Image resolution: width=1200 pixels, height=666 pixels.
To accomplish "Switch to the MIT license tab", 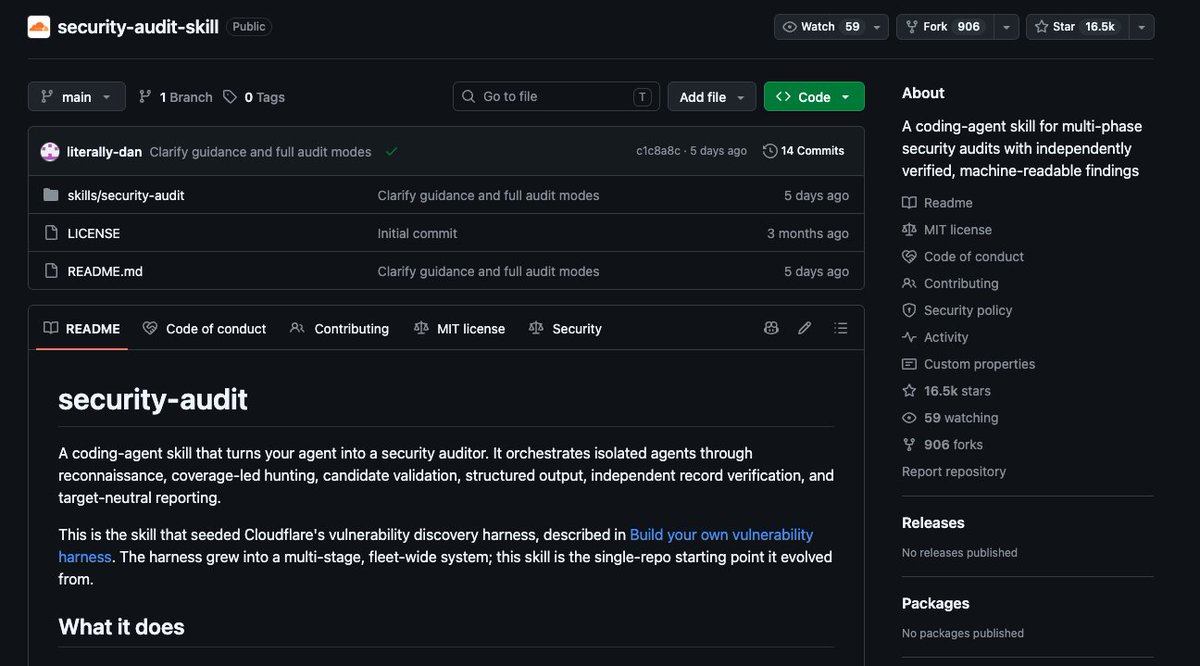I will 459,328.
